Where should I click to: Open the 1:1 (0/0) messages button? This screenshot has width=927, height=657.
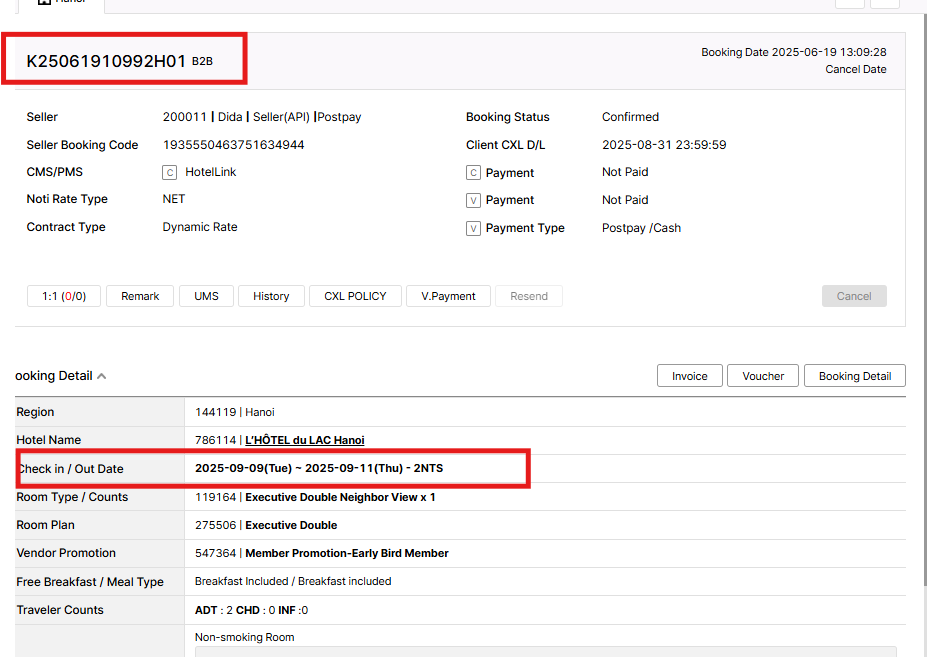[x=64, y=296]
